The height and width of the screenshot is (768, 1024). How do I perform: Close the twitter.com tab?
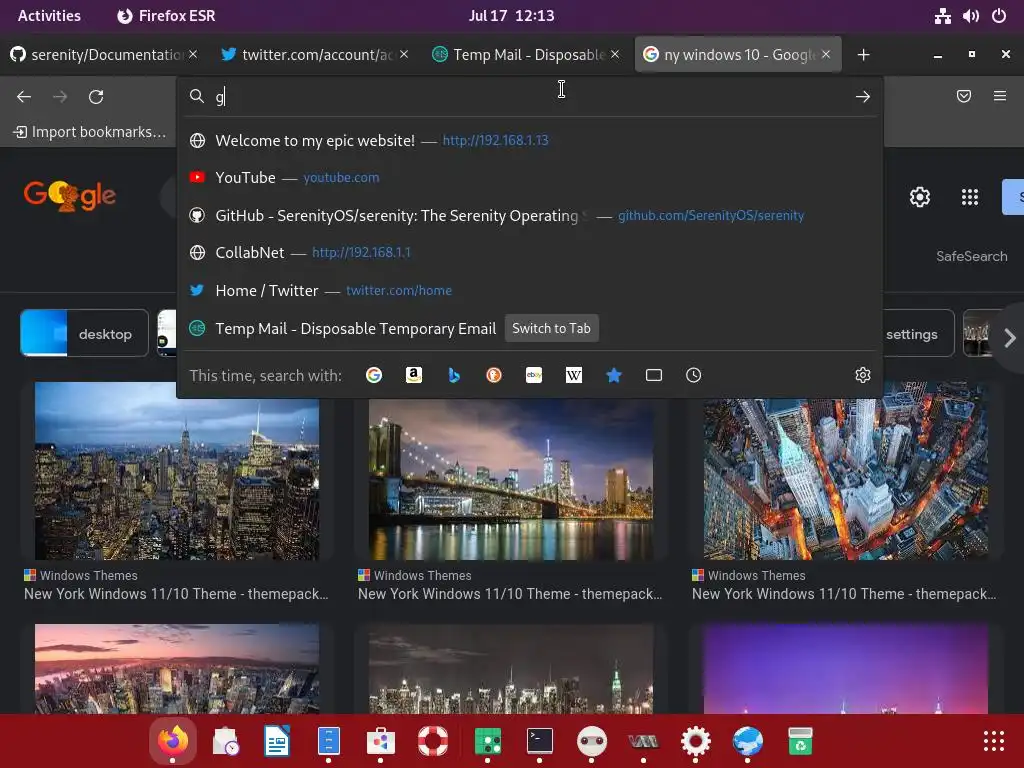click(x=404, y=54)
